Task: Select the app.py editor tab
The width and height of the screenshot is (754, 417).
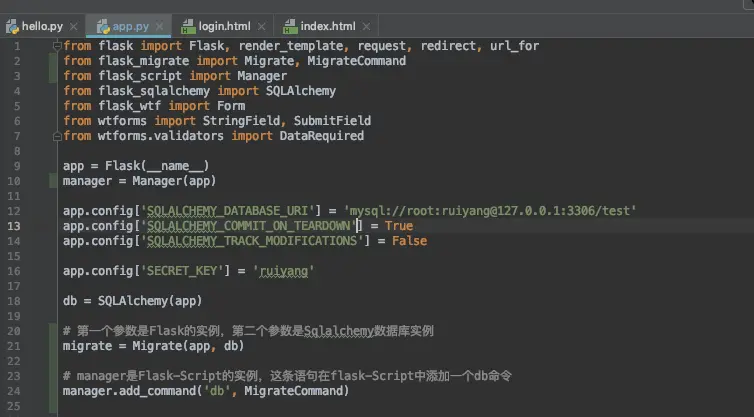Action: 130,26
